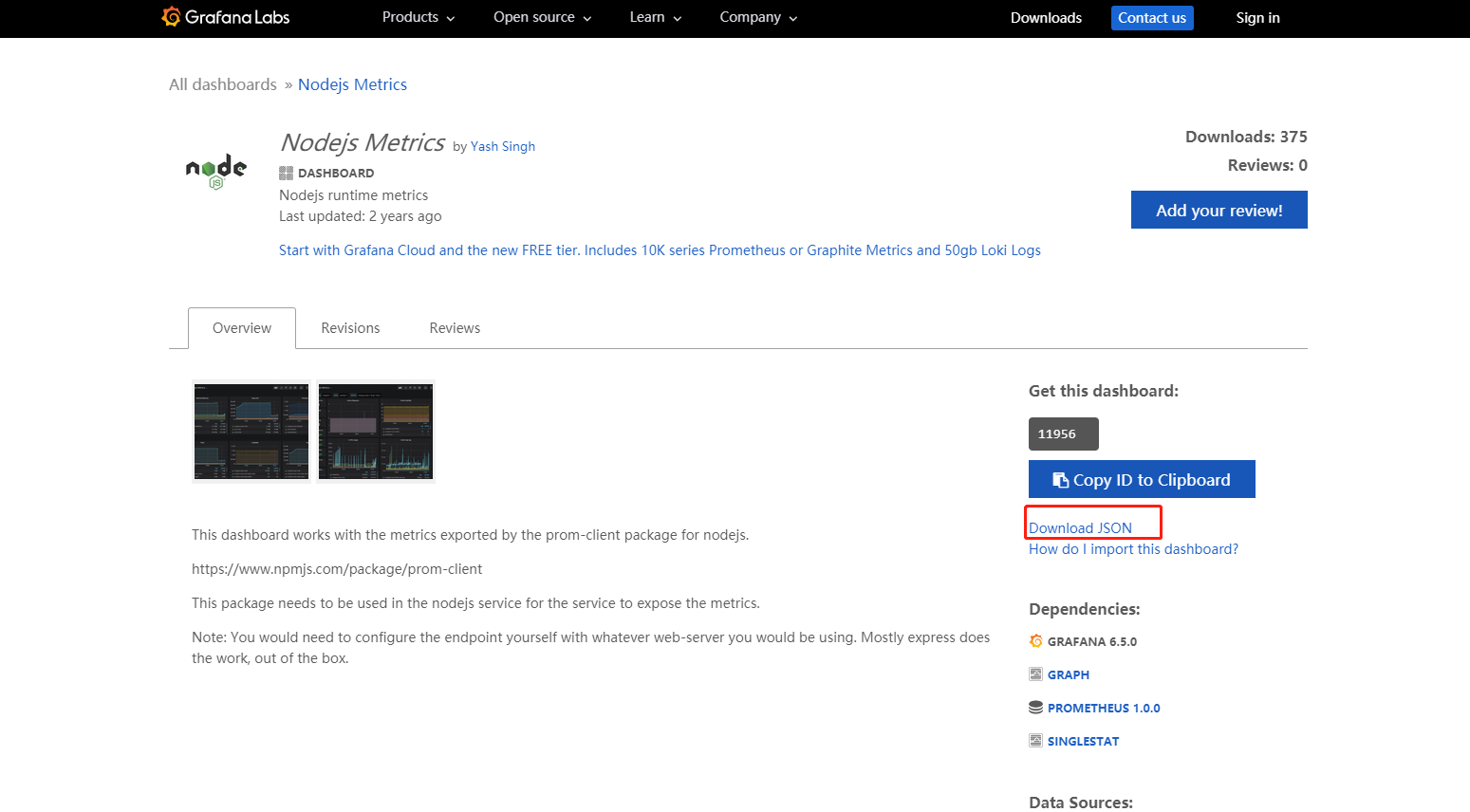This screenshot has height=812, width=1470.
Task: Click the Grafana icon next to GRAFANA 6.5.0
Action: (1035, 641)
